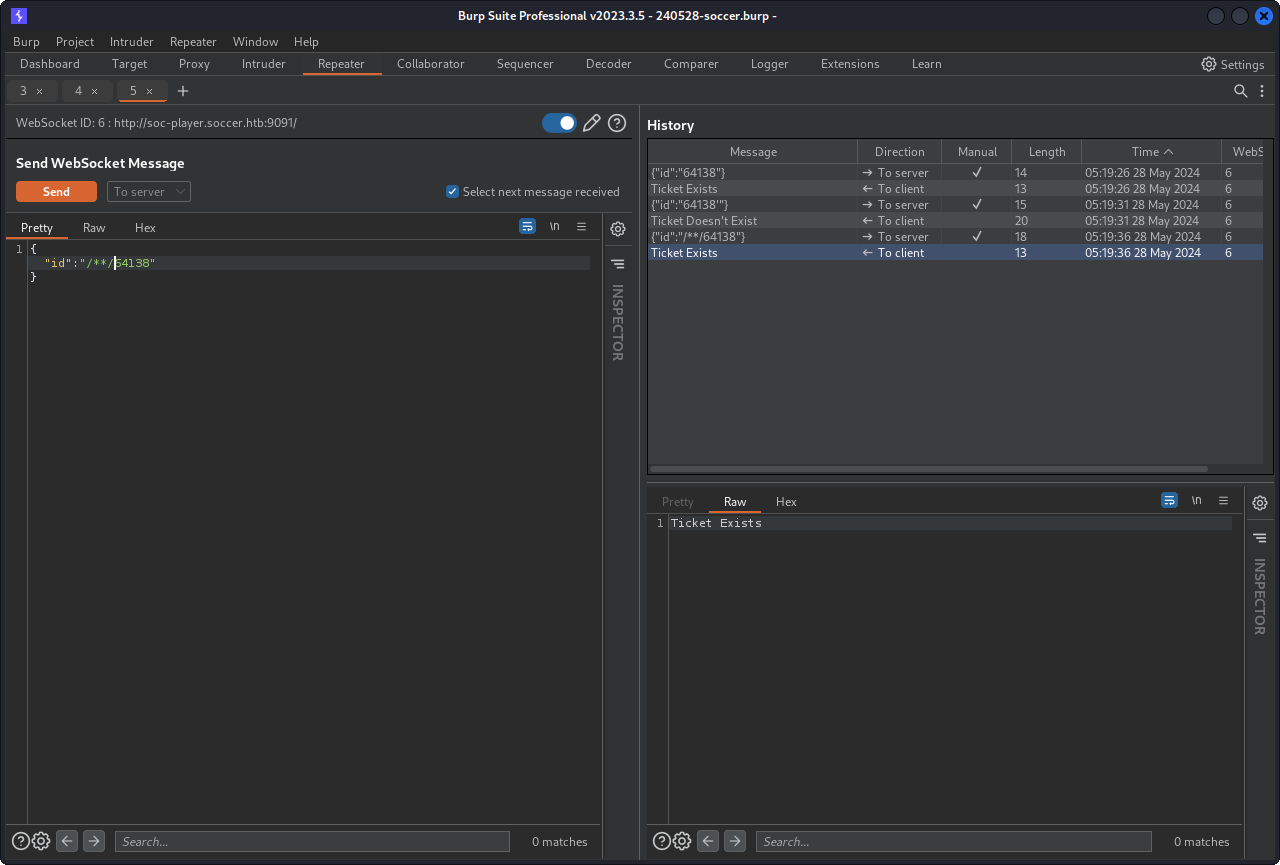
Task: Switch to the Intruder tab
Action: pos(263,64)
